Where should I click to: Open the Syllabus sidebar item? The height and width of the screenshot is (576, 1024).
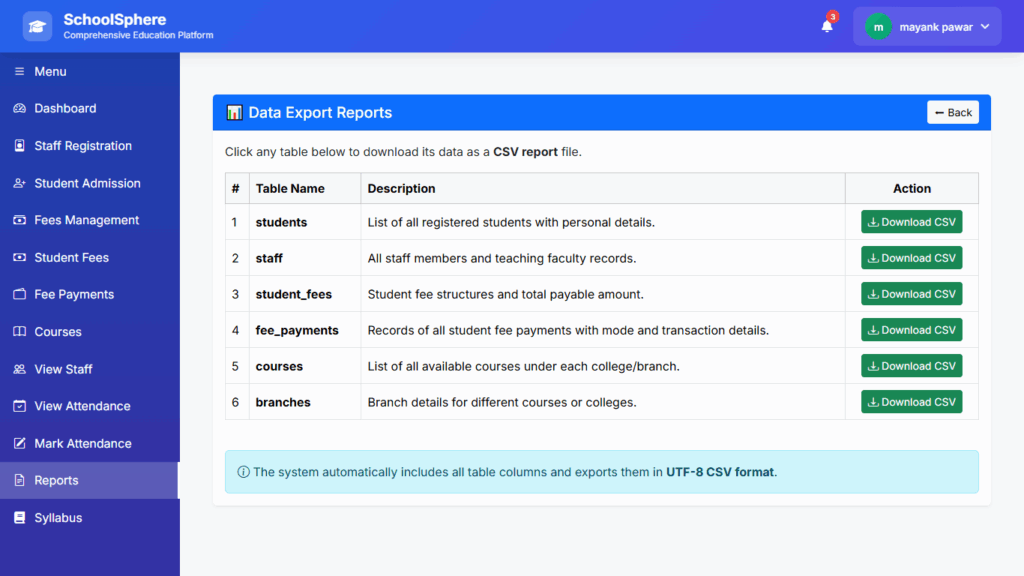point(58,518)
